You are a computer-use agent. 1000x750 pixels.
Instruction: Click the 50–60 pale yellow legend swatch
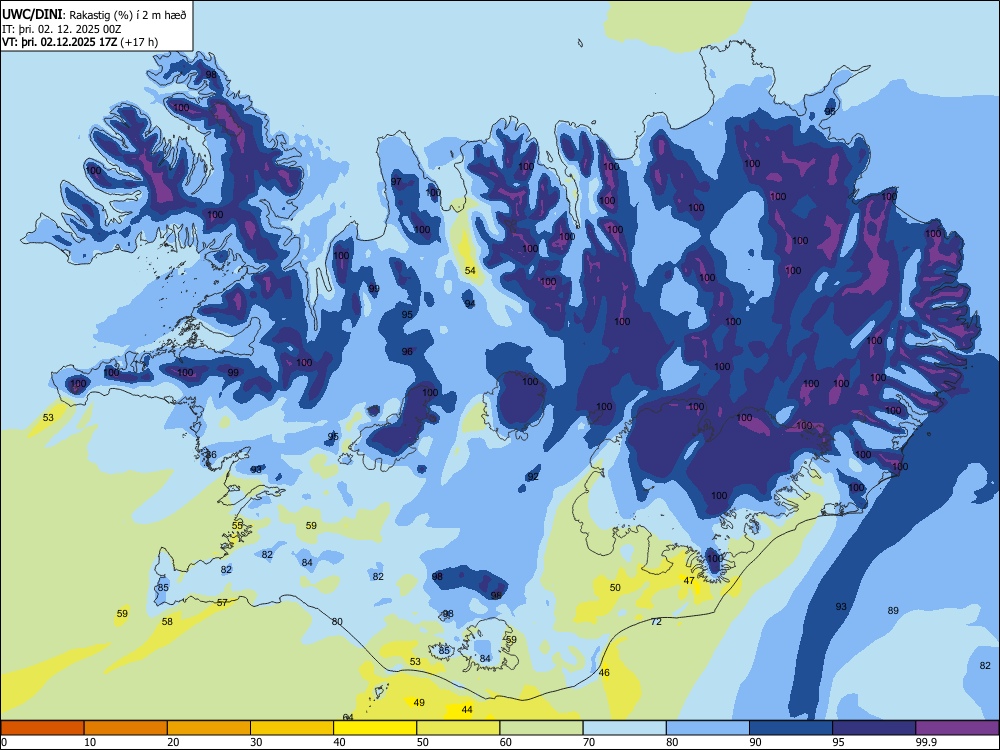[x=458, y=728]
